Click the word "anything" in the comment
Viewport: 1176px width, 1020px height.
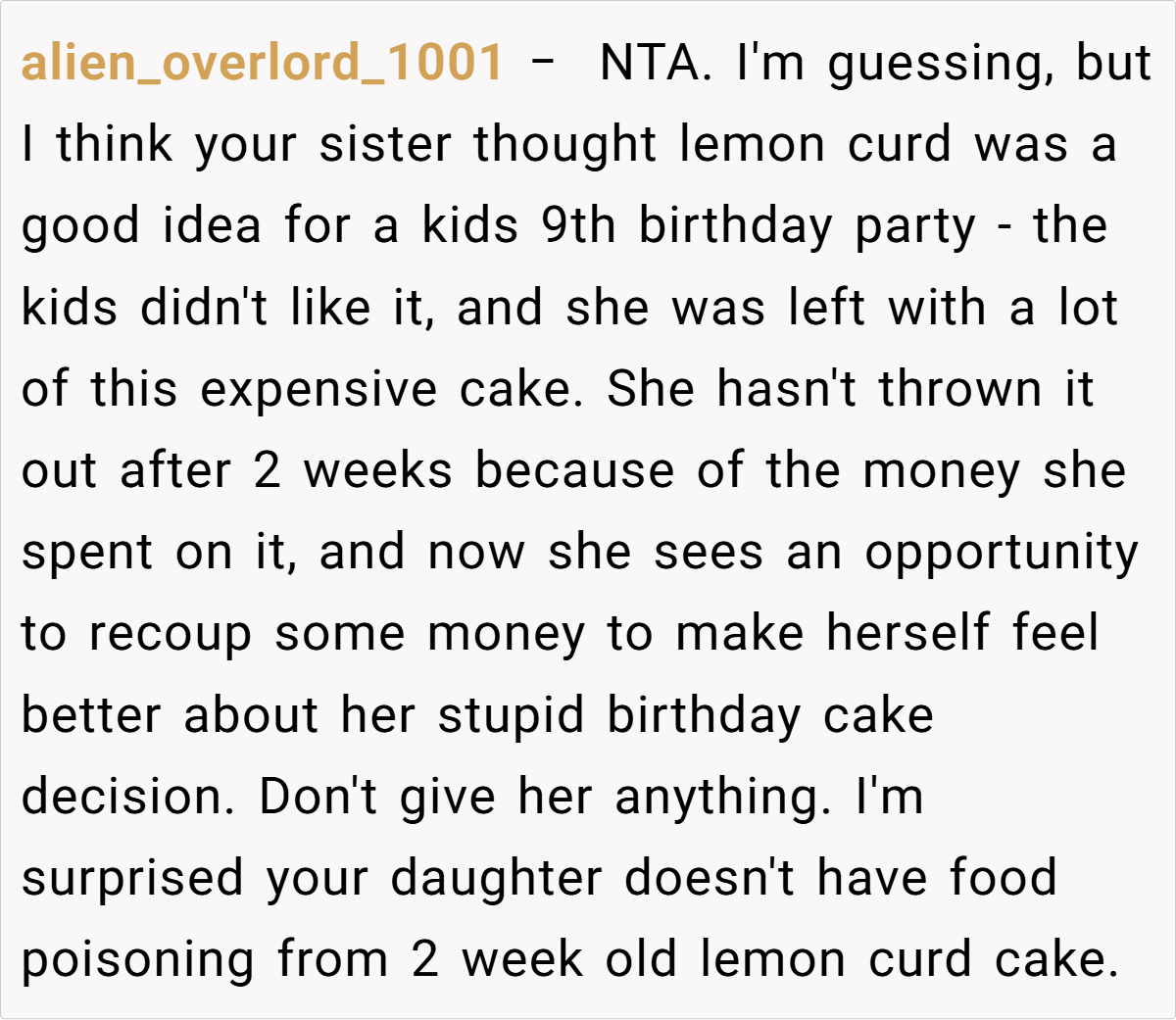722,799
